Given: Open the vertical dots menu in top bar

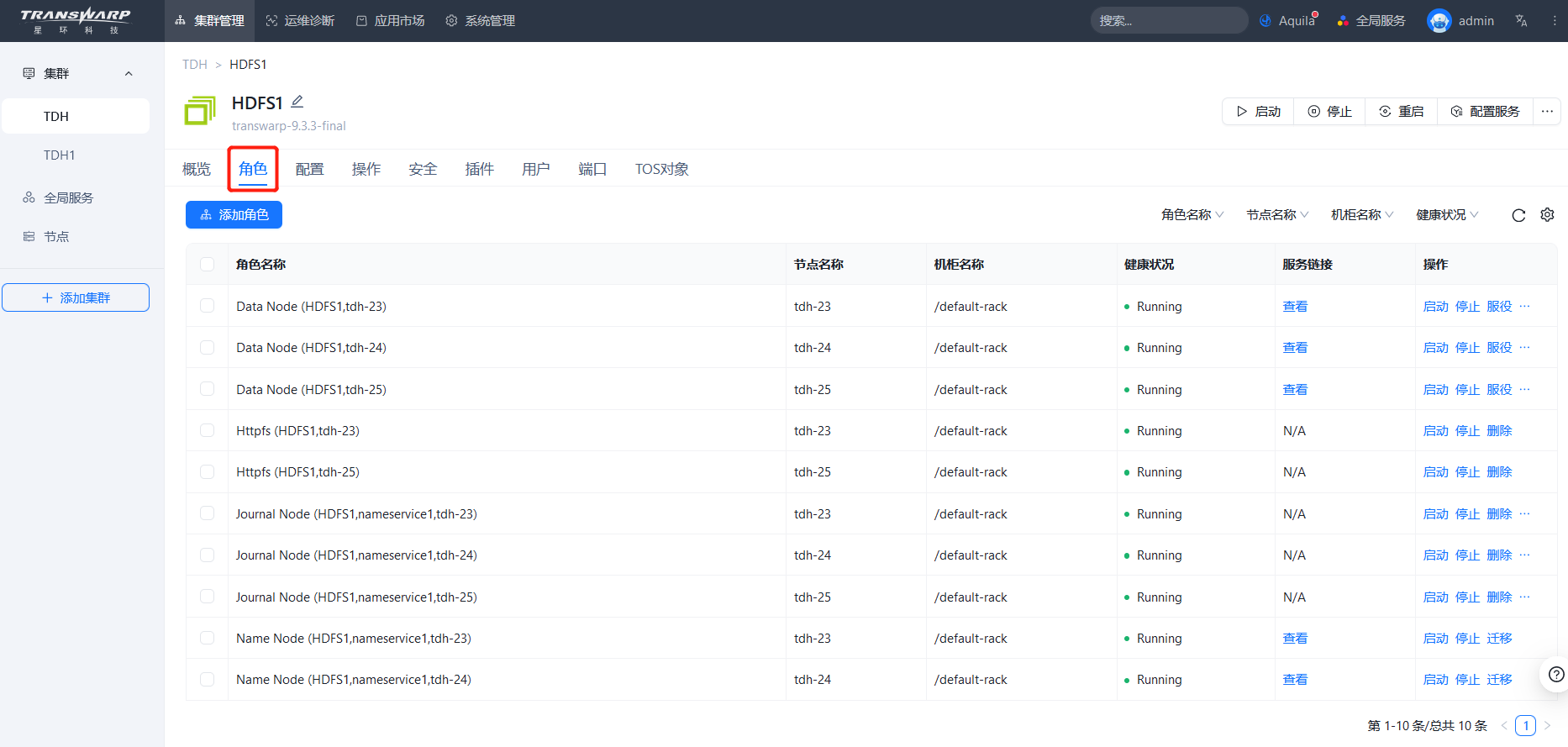Looking at the screenshot, I should pyautogui.click(x=1555, y=21).
